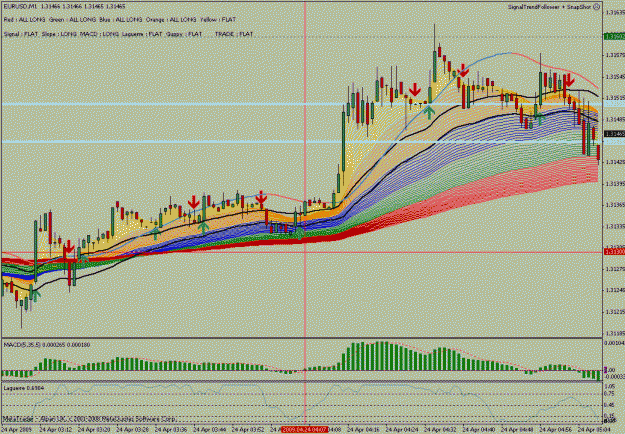Image resolution: width=625 pixels, height=434 pixels.
Task: Click the 'Signal : FLAT' indicator readout
Action: point(20,34)
